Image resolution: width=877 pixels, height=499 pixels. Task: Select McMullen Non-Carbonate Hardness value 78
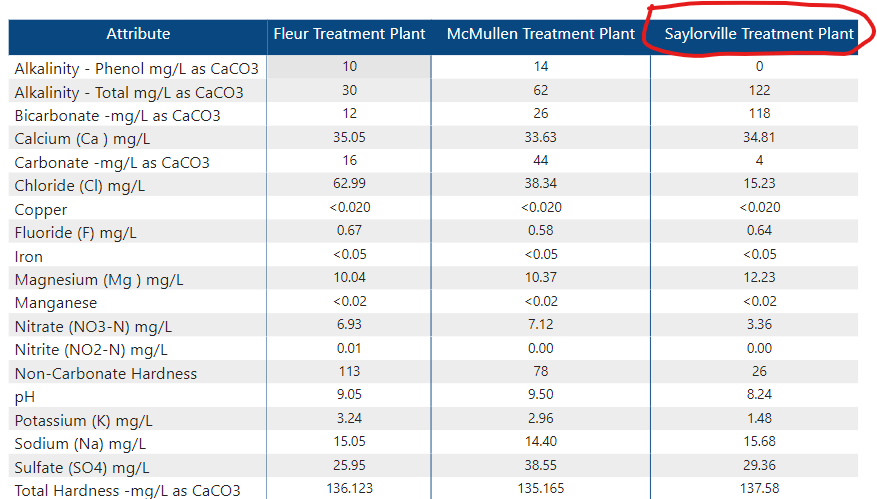coord(541,371)
